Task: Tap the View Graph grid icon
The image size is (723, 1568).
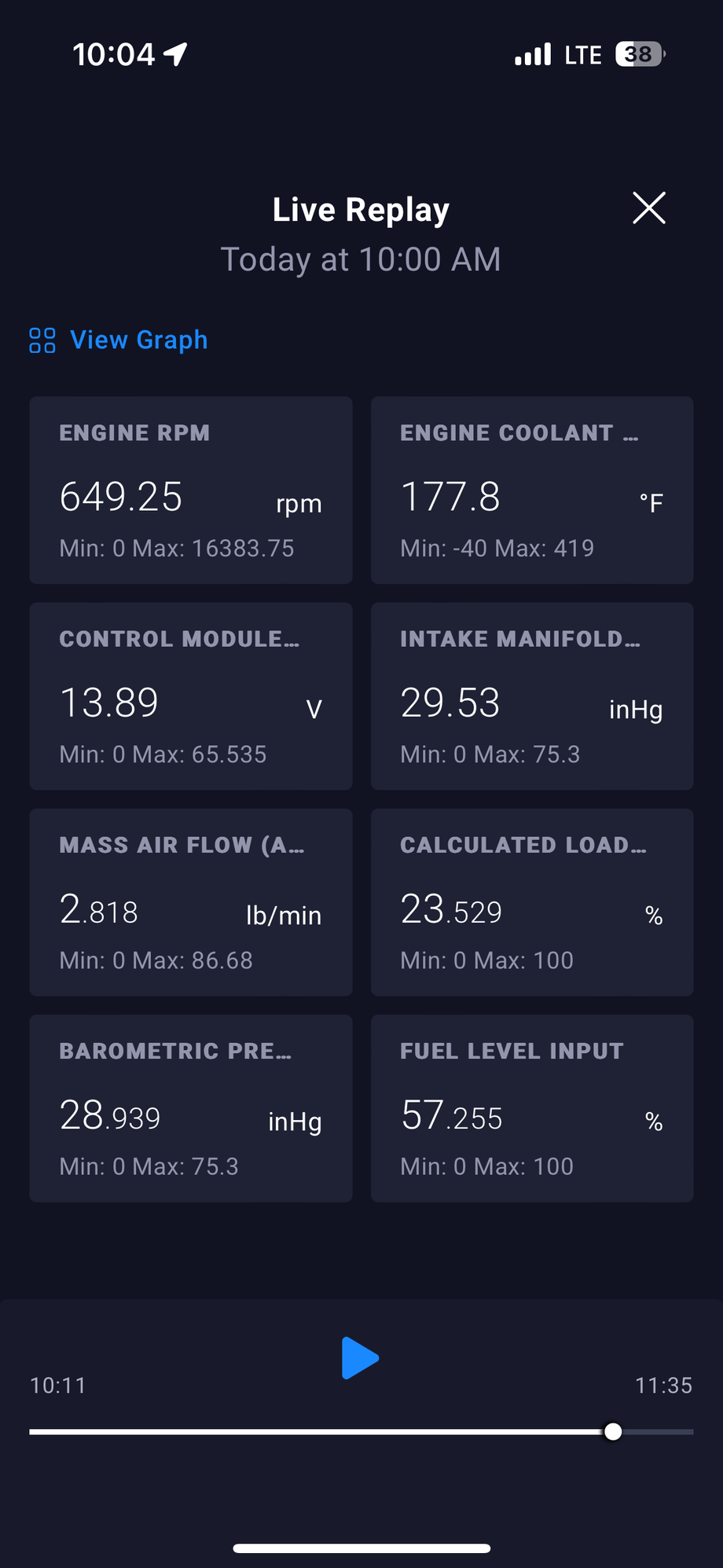Action: coord(42,340)
